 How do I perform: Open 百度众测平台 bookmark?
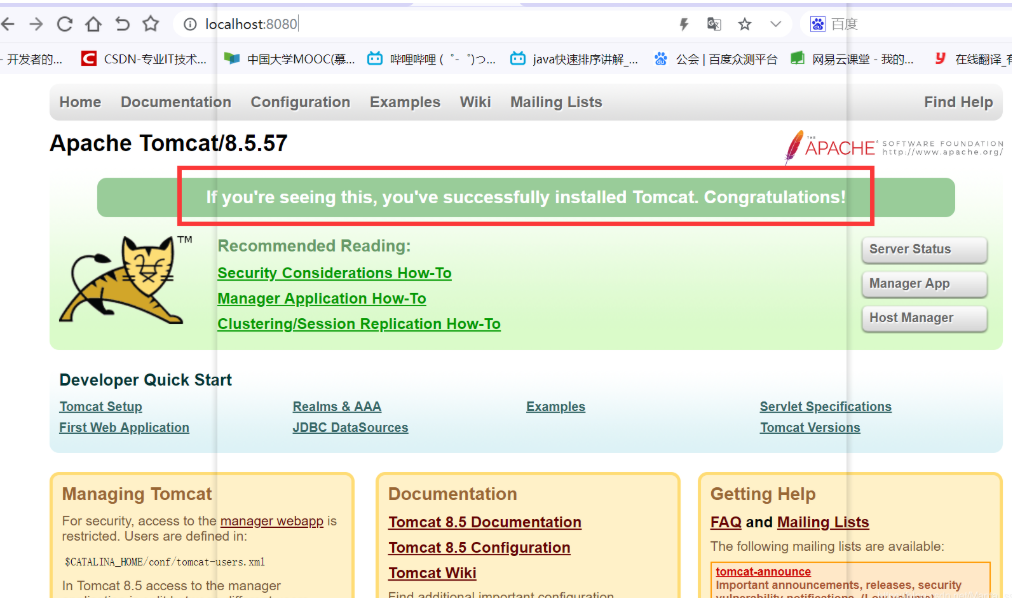715,59
